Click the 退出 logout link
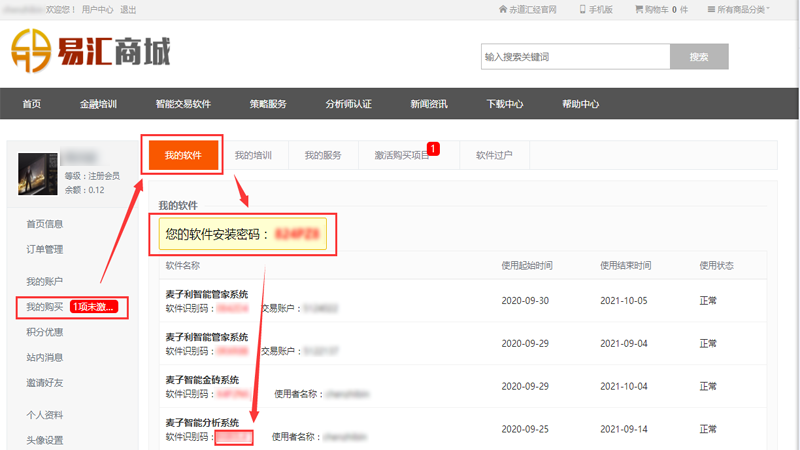800x450 pixels. pos(128,10)
